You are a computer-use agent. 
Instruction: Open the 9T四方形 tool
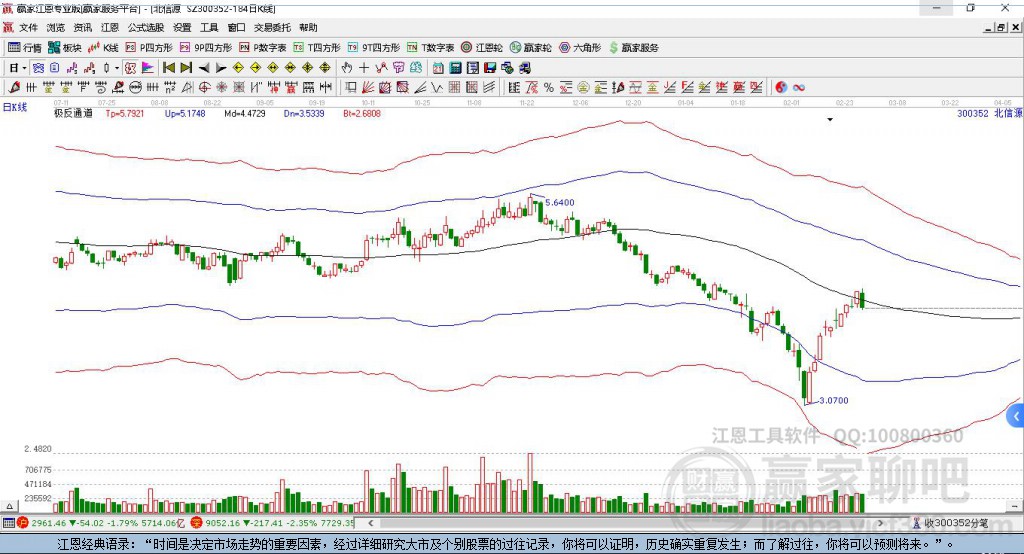click(x=374, y=48)
